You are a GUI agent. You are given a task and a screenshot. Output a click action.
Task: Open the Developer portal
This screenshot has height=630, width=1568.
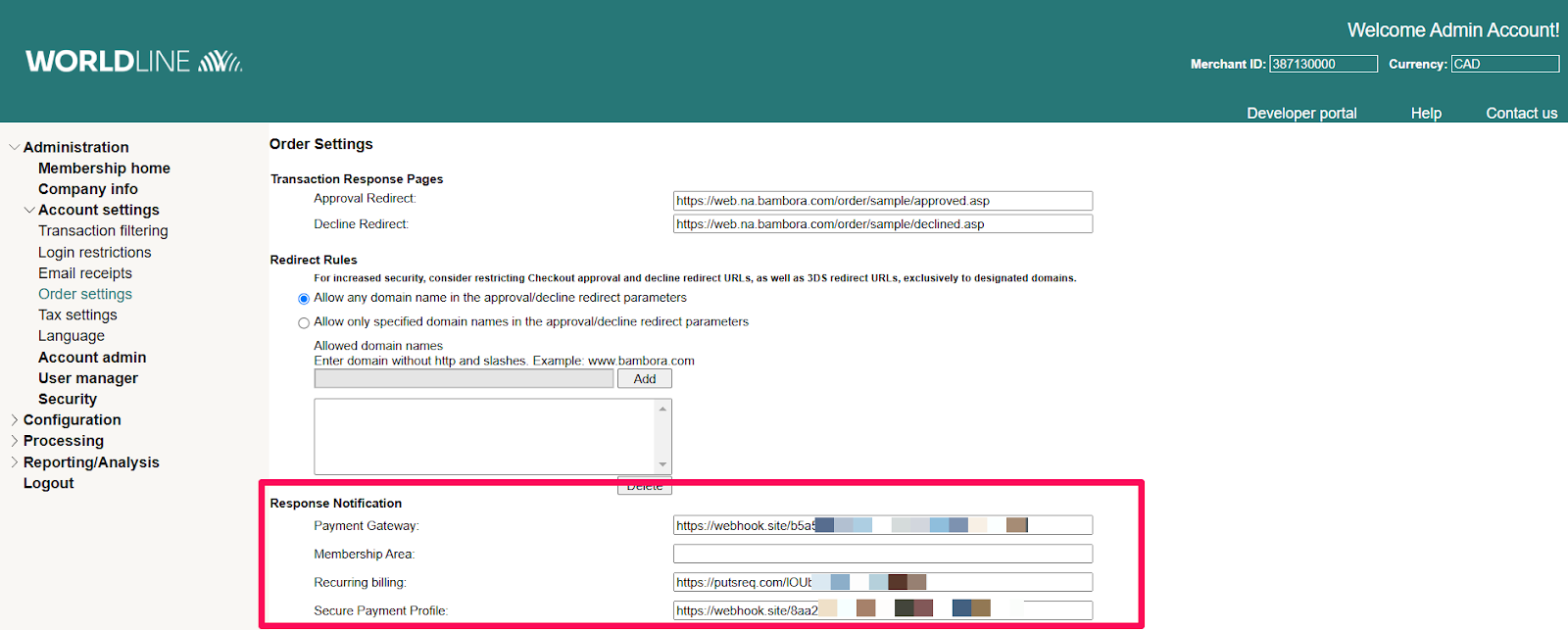point(1301,113)
